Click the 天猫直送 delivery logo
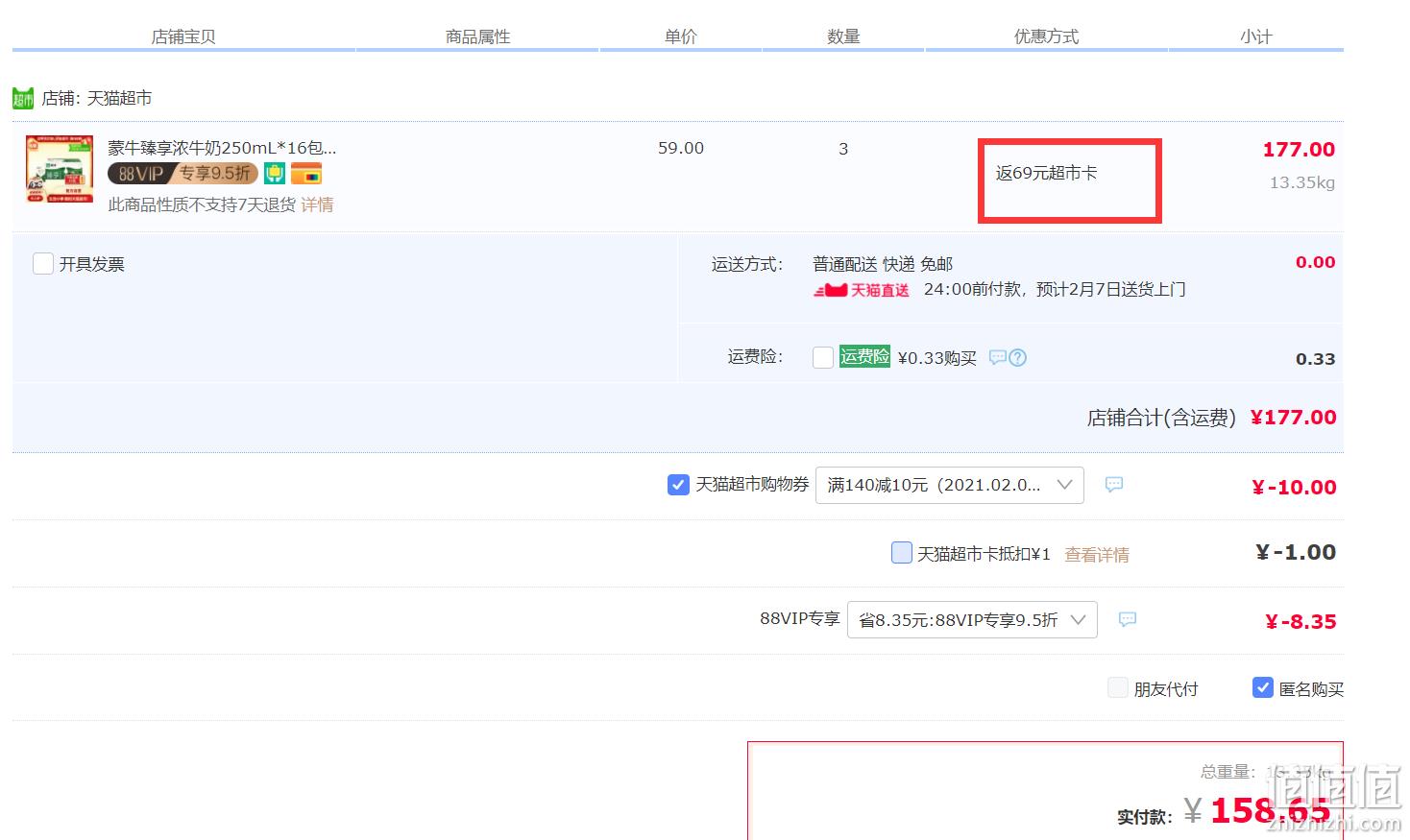Image resolution: width=1410 pixels, height=840 pixels. coord(862,290)
